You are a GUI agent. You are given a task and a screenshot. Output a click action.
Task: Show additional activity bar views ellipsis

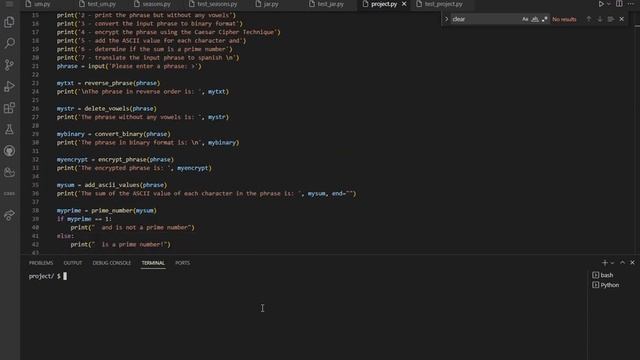coord(9,193)
